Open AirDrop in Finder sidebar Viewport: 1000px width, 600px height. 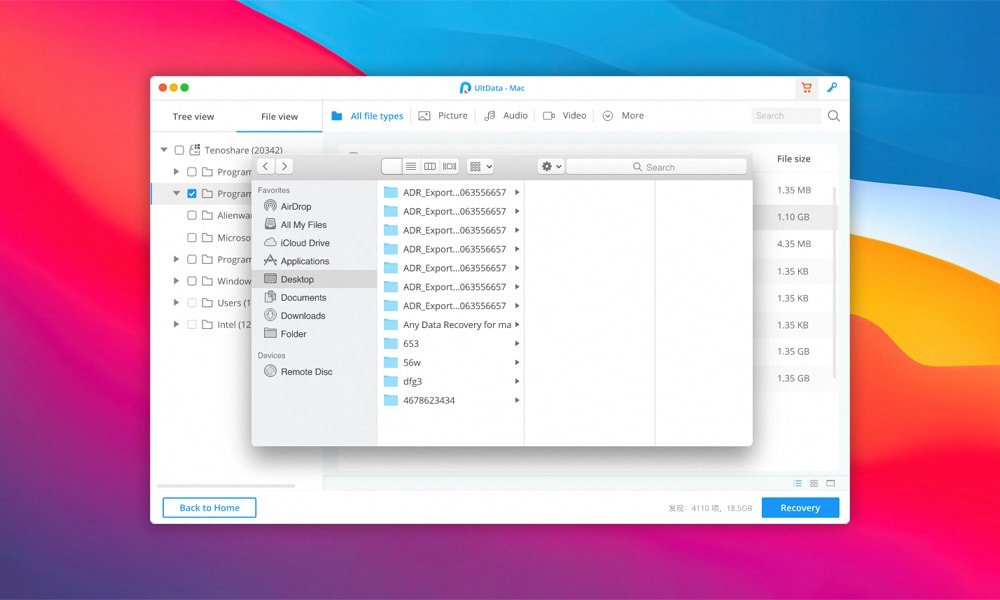(x=295, y=207)
